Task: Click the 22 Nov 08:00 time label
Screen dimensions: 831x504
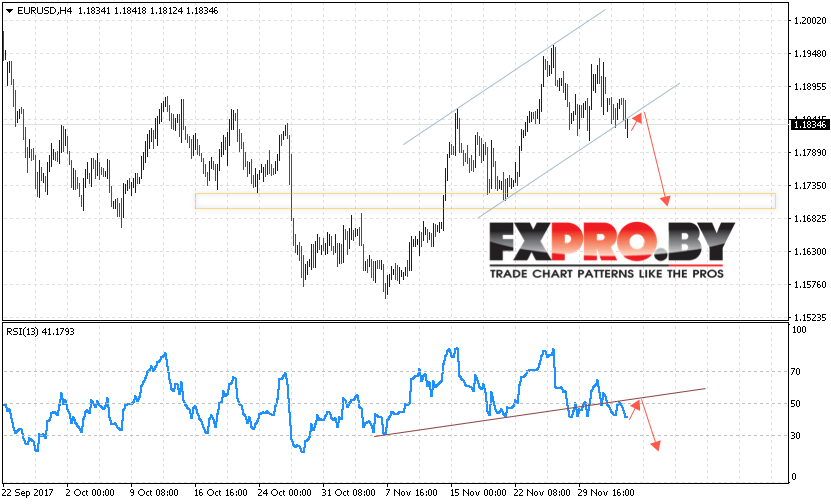Action: 542,493
